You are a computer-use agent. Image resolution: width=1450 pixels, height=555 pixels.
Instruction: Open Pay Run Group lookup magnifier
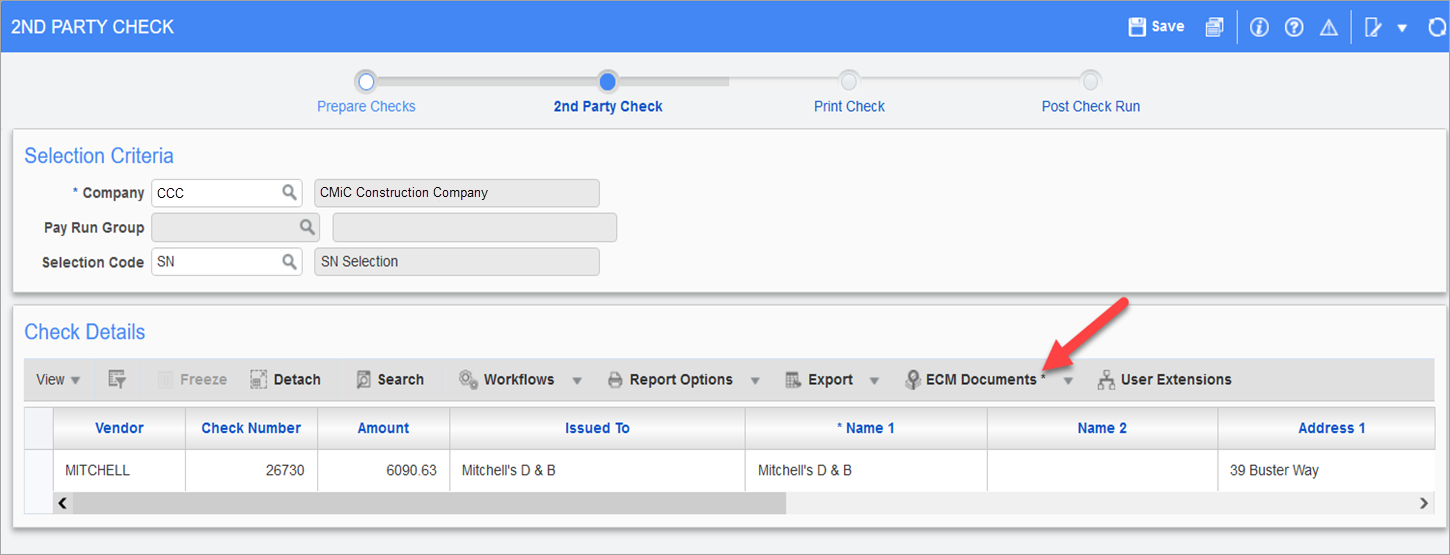308,228
